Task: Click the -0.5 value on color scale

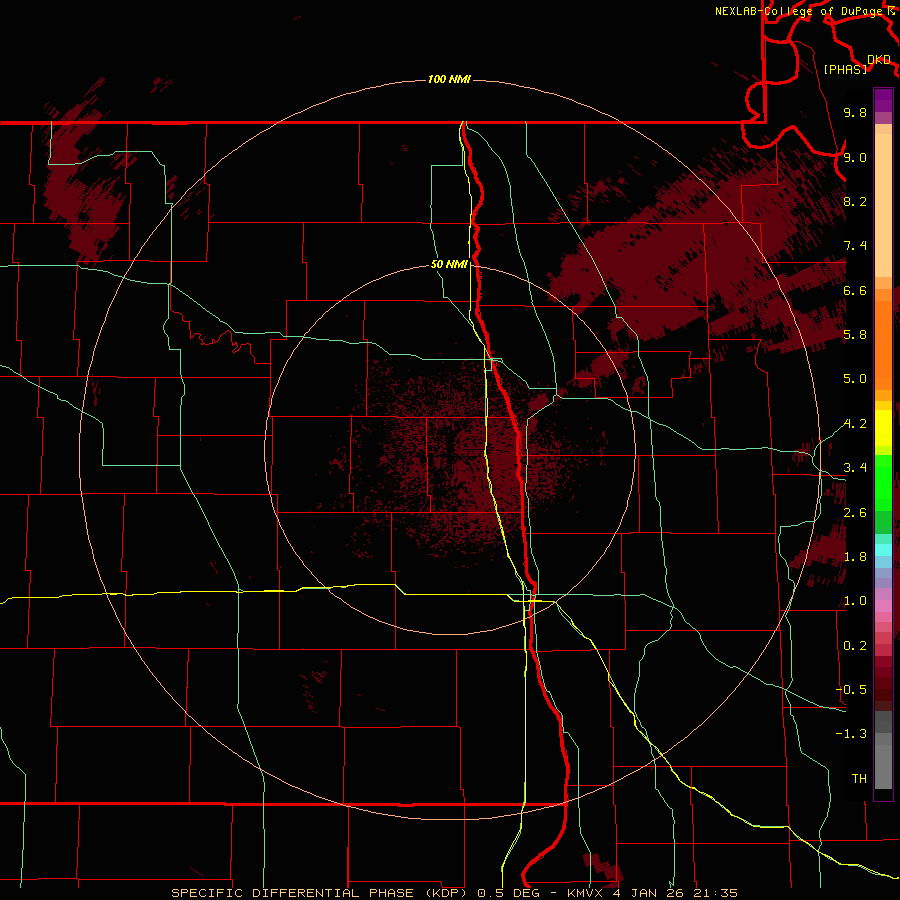Action: (851, 690)
